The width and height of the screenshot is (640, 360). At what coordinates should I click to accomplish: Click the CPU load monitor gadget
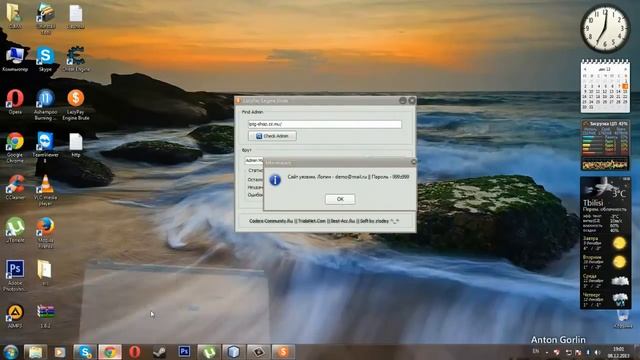coord(605,145)
